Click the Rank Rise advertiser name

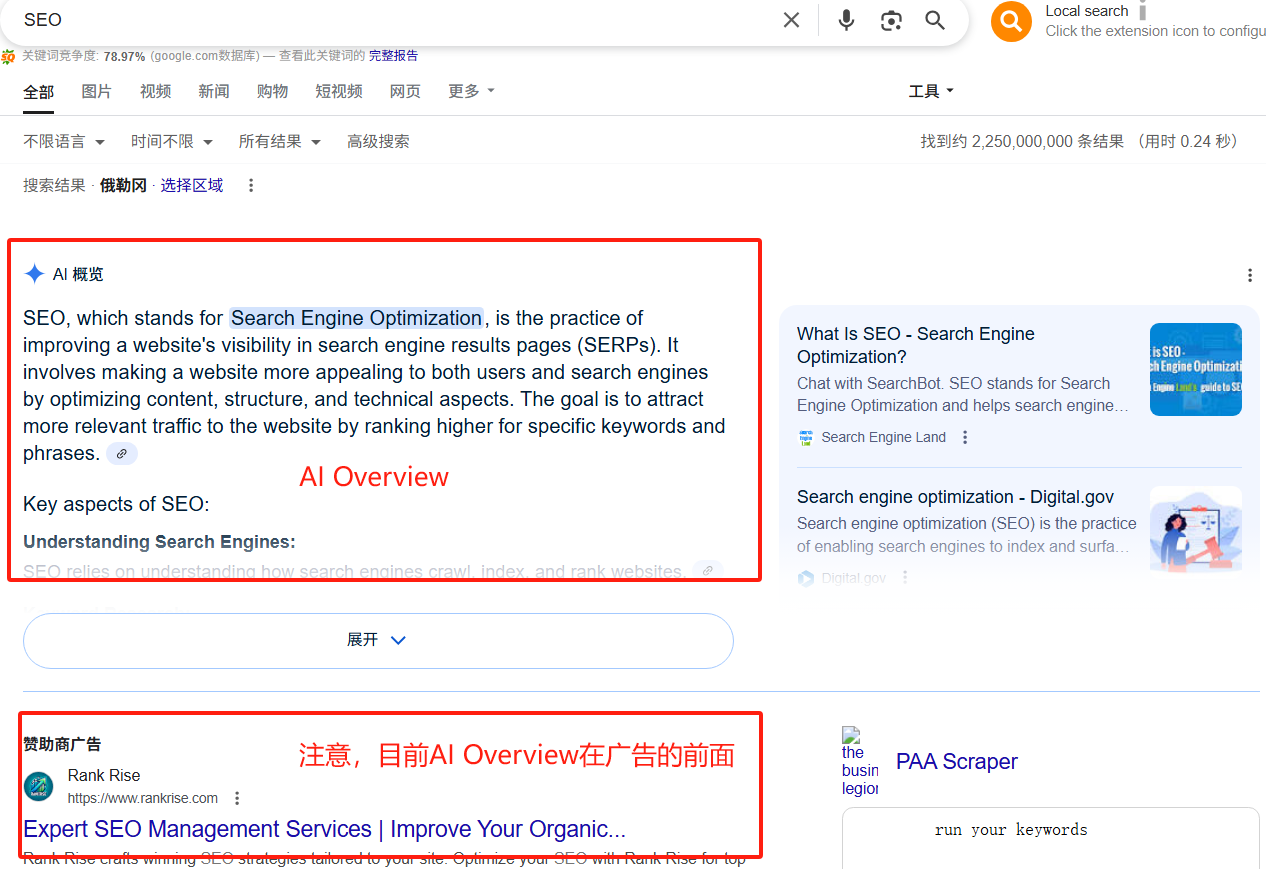104,775
